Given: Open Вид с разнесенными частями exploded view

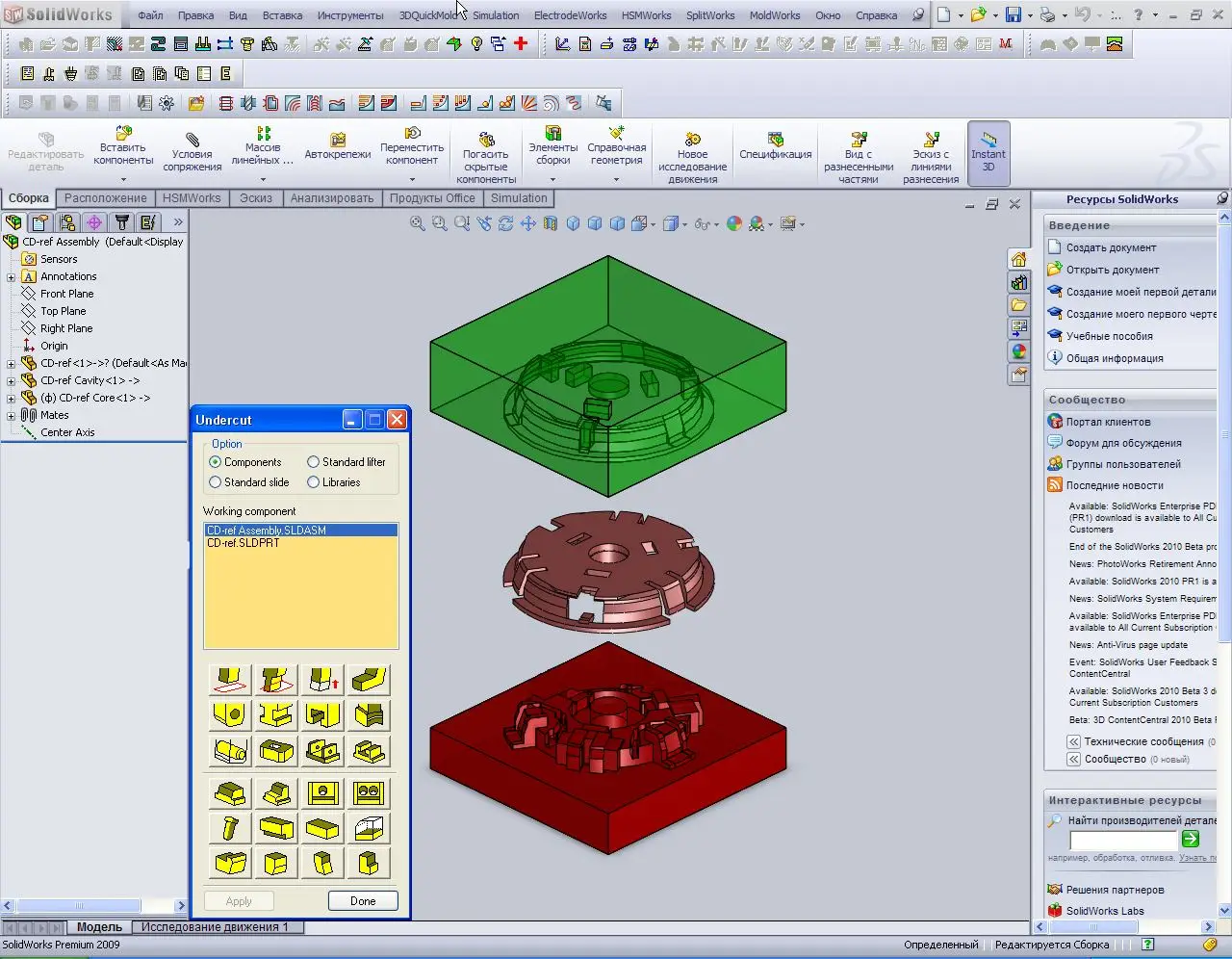Looking at the screenshot, I should pos(858,139).
